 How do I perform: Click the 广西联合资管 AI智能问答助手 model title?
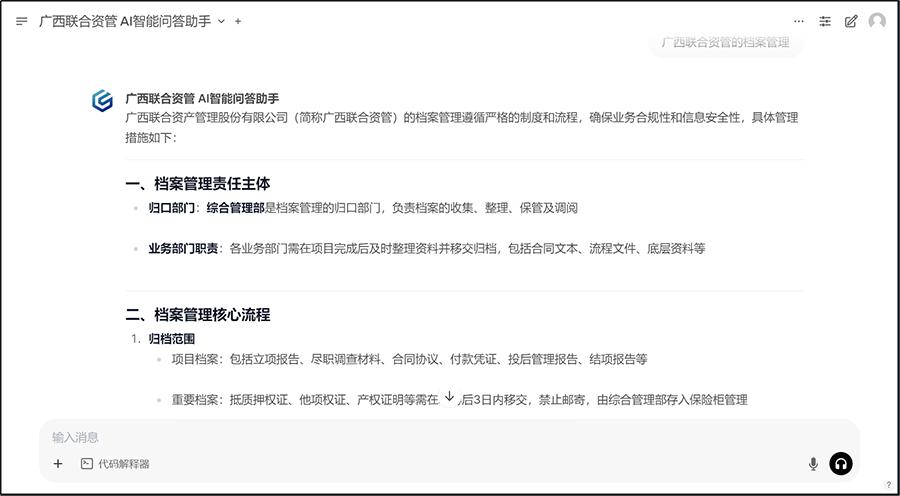125,21
